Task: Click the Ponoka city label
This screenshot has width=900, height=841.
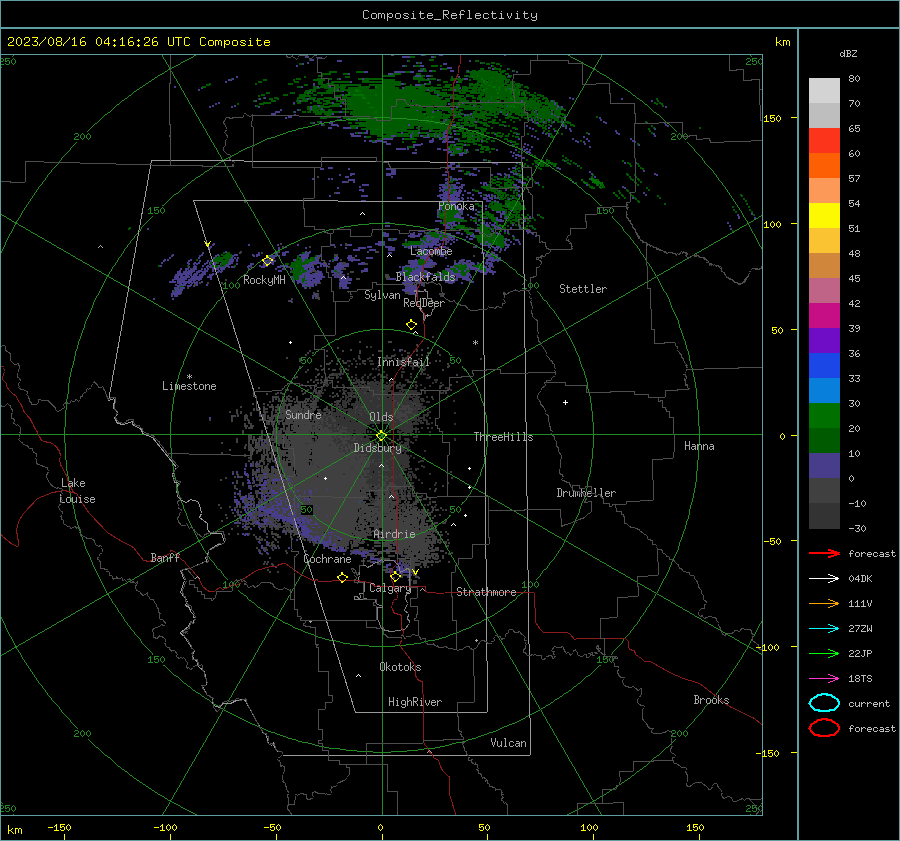Action: (456, 206)
